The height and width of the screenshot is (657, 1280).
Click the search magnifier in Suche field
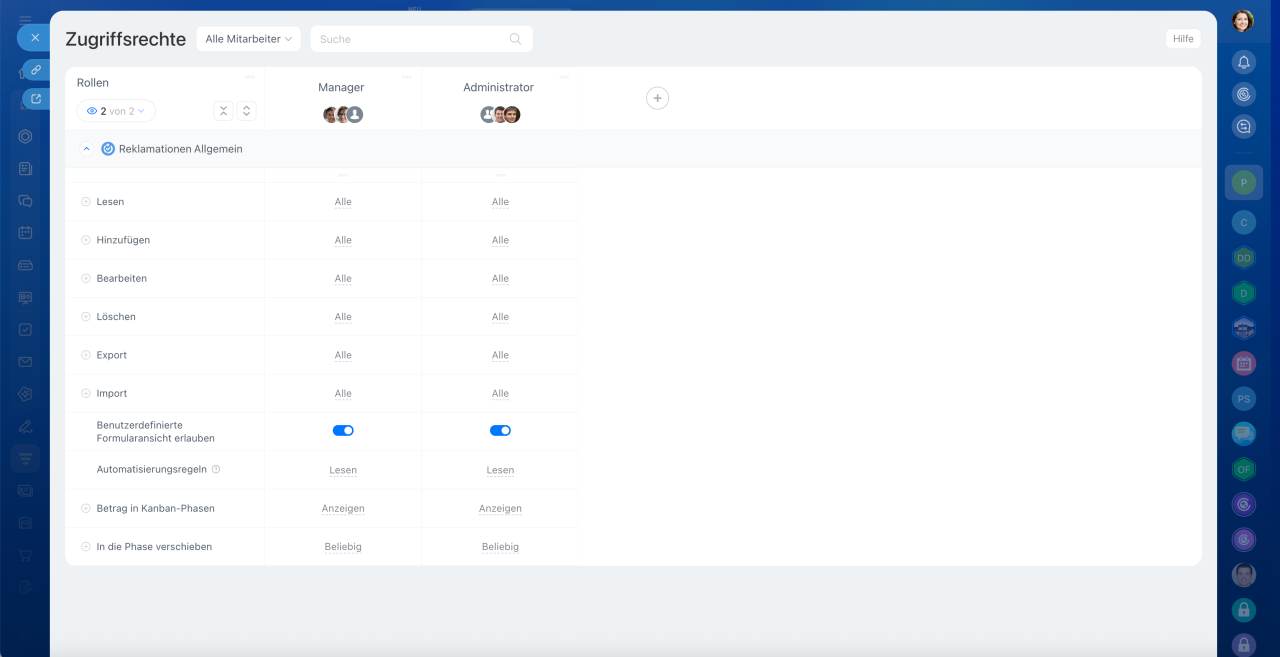pos(515,39)
